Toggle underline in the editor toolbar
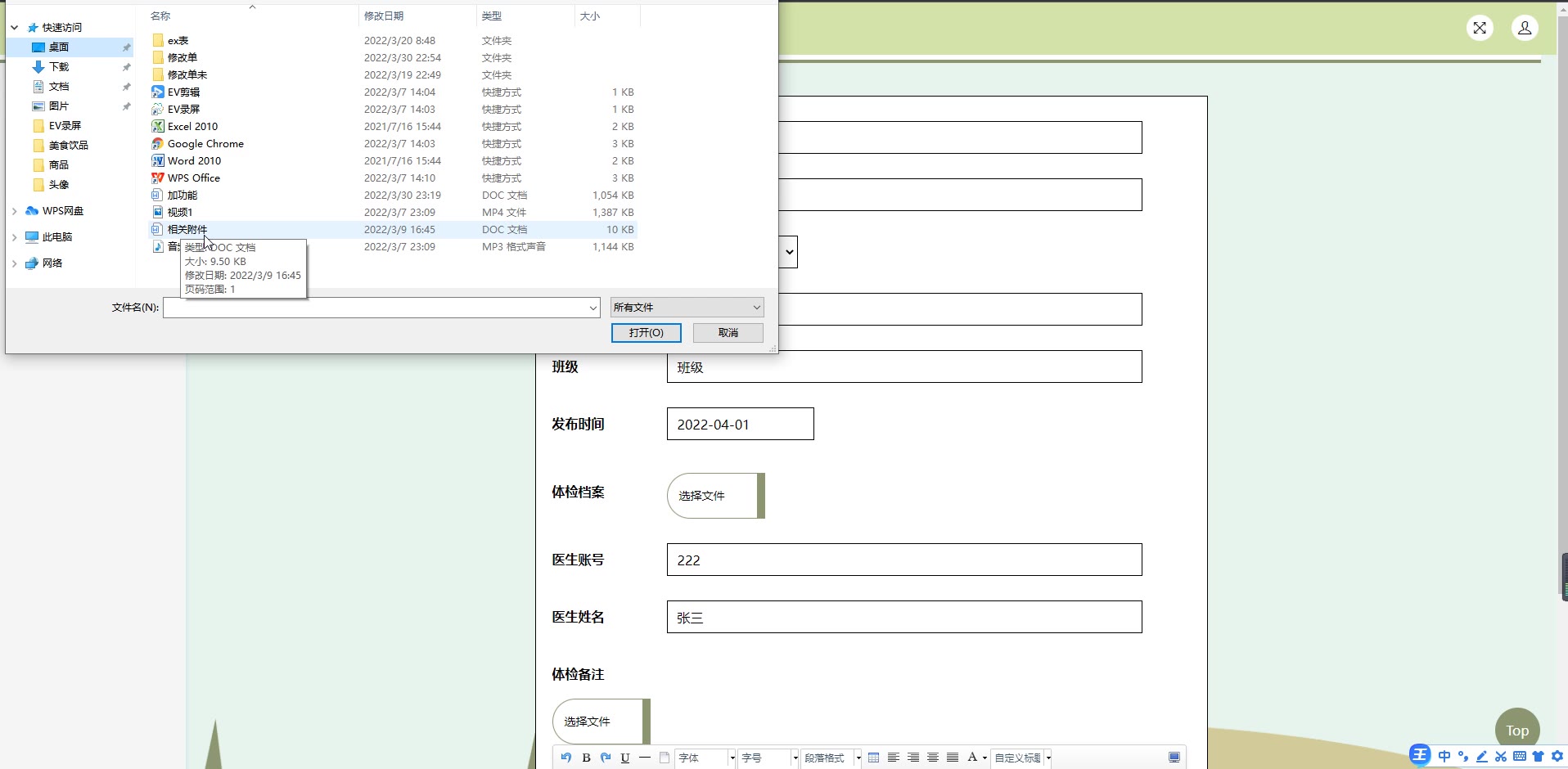 coord(625,758)
